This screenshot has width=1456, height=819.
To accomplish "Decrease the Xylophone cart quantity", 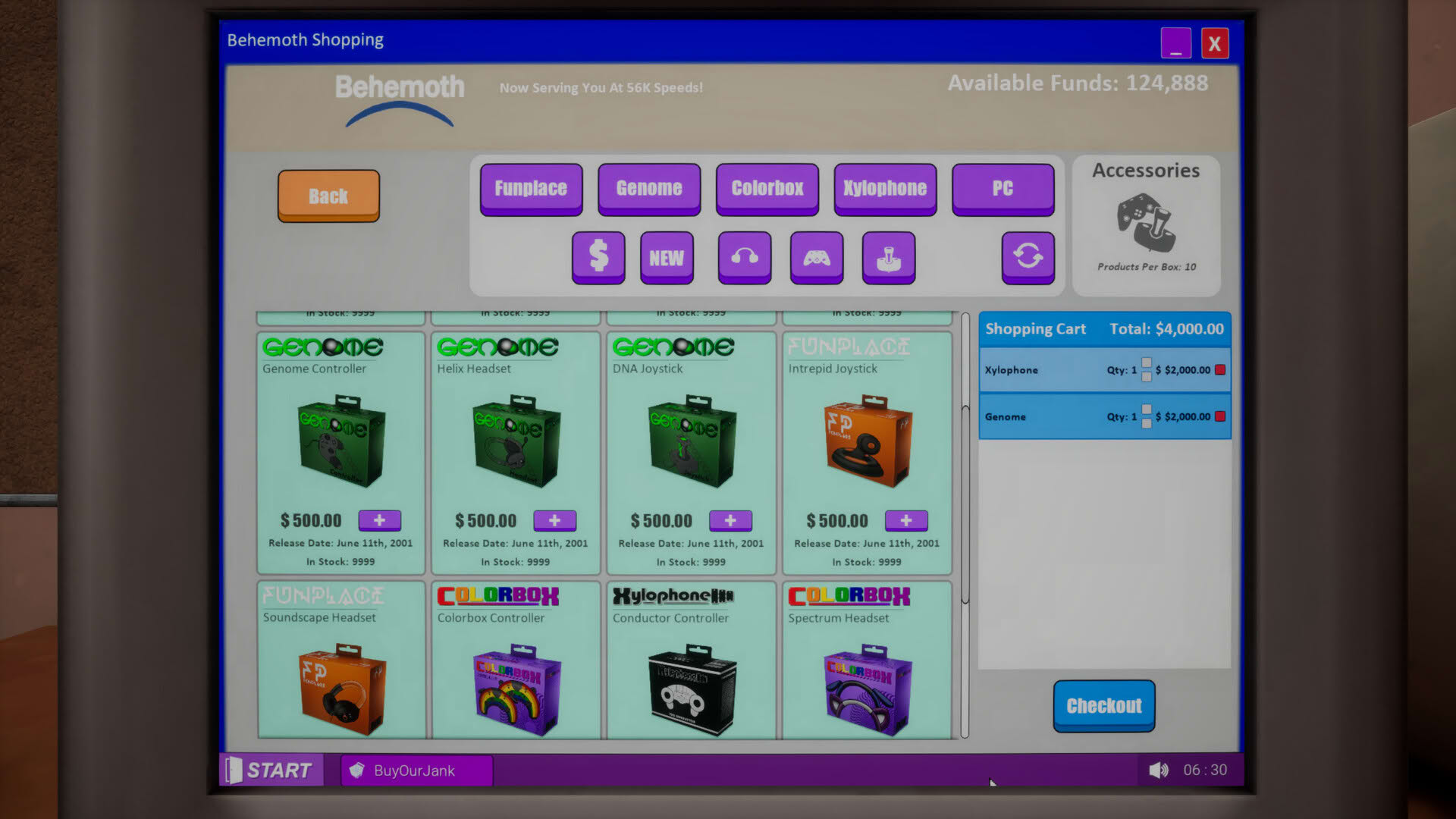I will (x=1147, y=377).
